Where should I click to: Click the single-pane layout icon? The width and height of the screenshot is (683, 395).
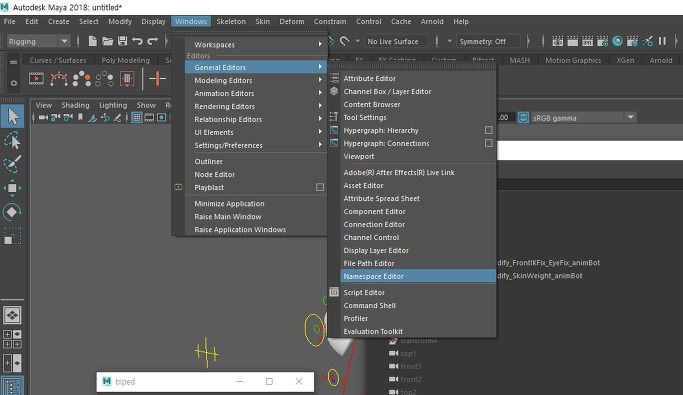(12, 315)
